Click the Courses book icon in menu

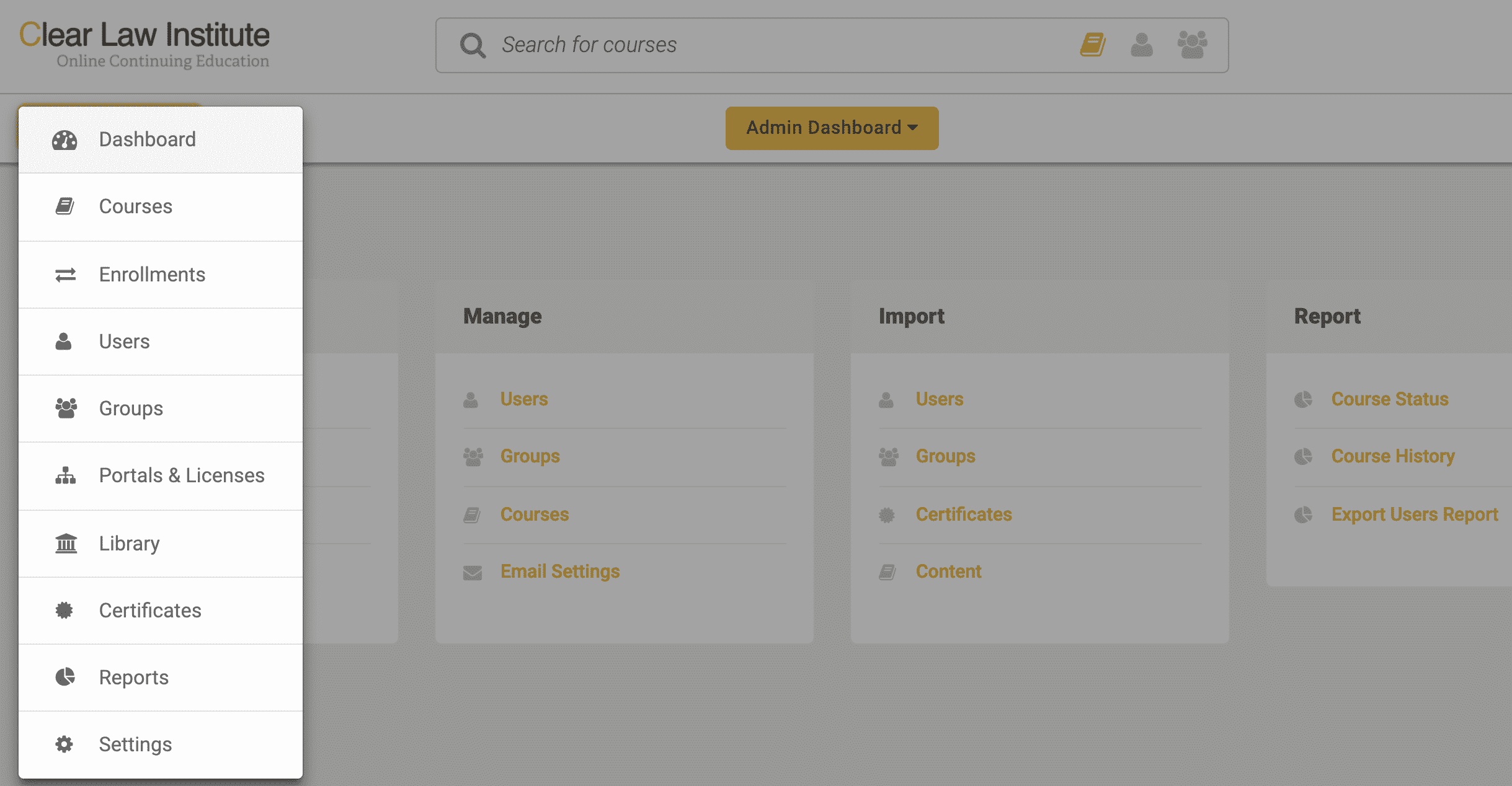click(64, 206)
